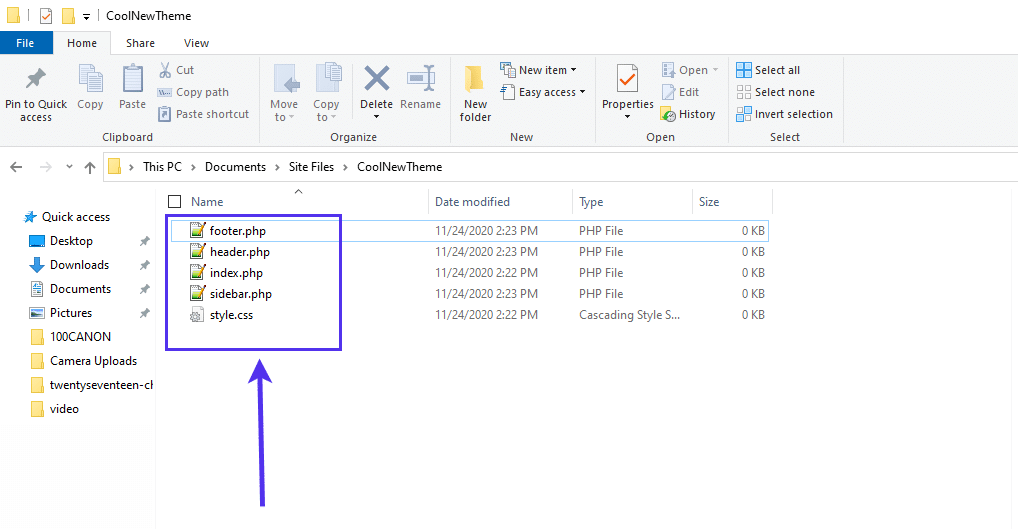1018x529 pixels.
Task: Click the Pin to Quick access icon
Action: [36, 79]
